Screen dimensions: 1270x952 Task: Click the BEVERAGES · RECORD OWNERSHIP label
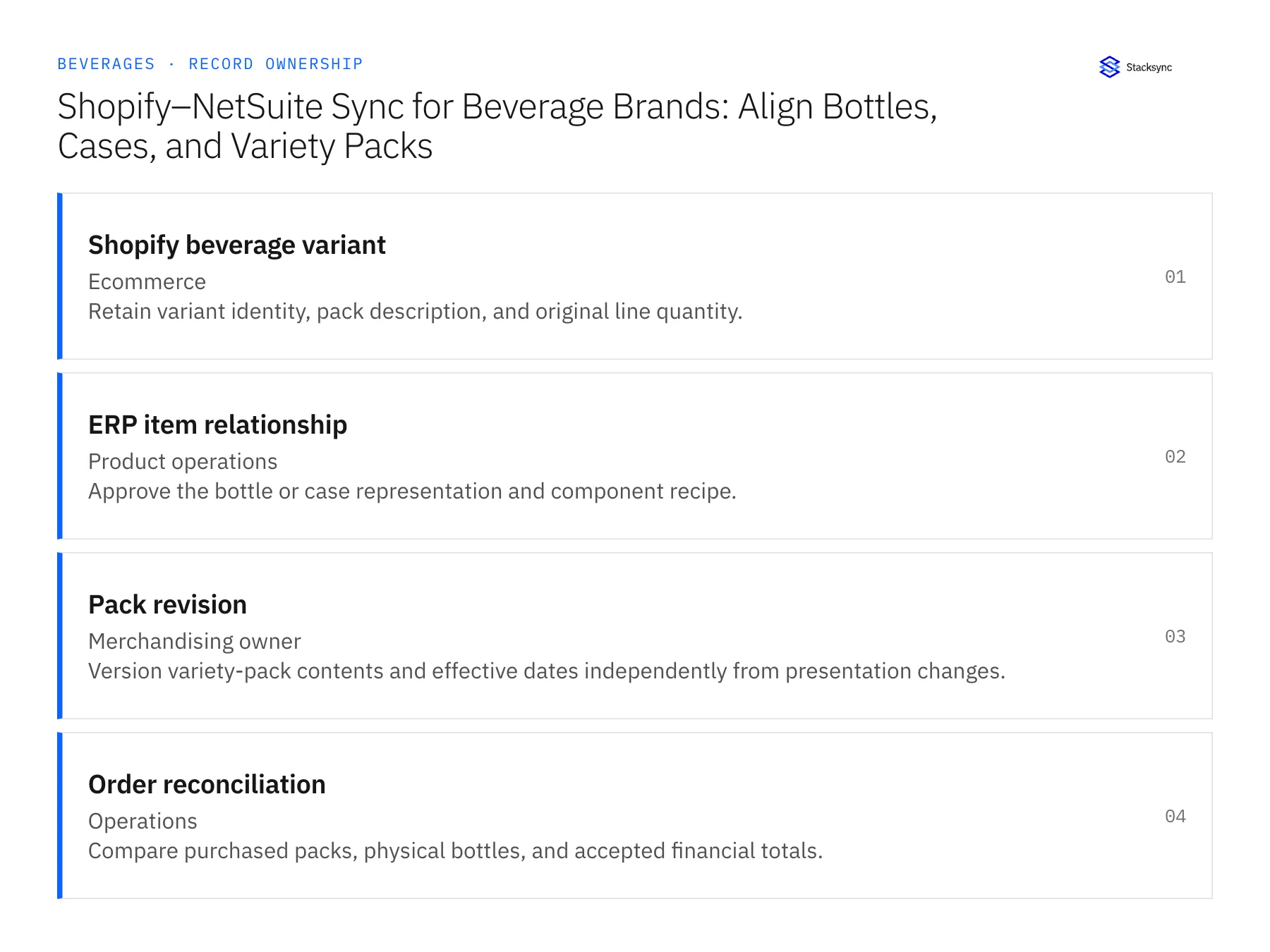click(210, 64)
